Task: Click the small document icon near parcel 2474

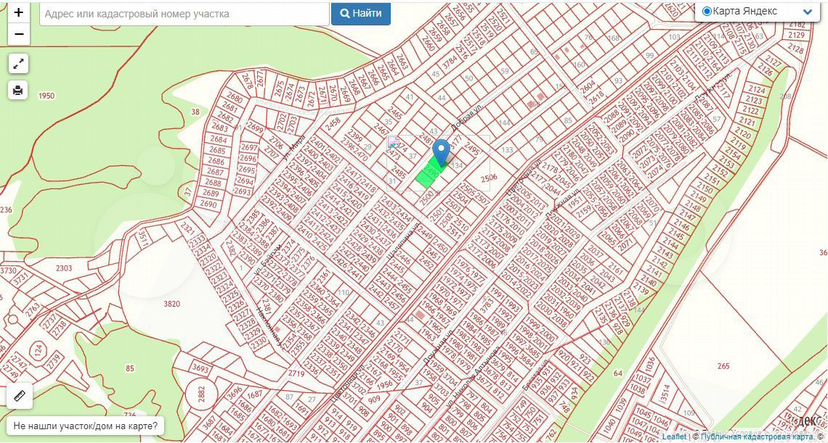Action: (392, 142)
